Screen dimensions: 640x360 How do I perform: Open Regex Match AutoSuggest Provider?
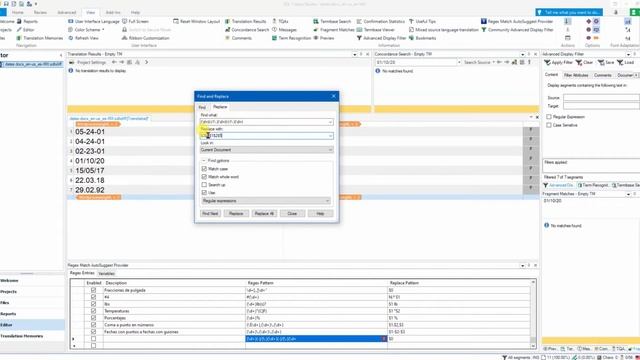(517, 21)
